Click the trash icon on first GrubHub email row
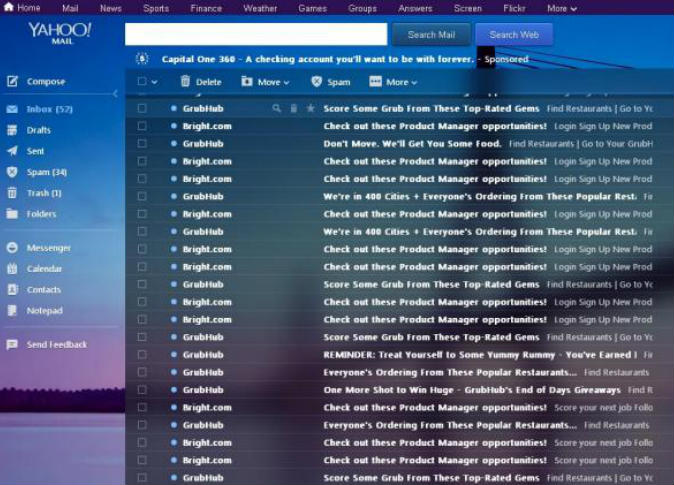 [x=293, y=108]
